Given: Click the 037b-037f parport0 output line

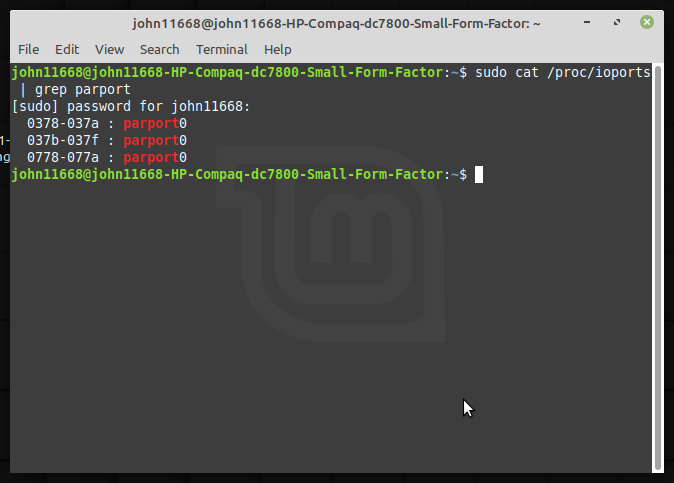Looking at the screenshot, I should [x=107, y=141].
